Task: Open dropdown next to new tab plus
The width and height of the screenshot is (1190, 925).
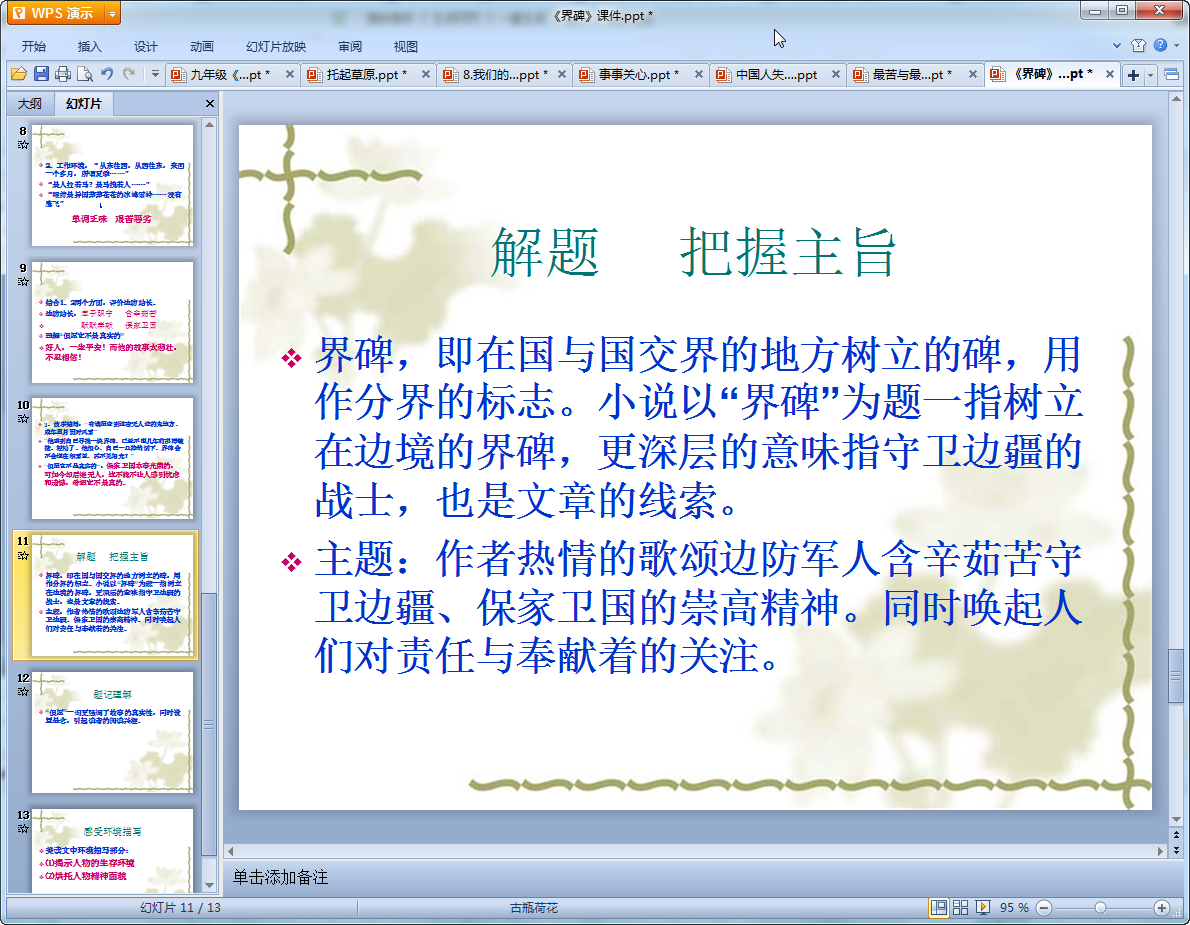Action: [x=1151, y=74]
